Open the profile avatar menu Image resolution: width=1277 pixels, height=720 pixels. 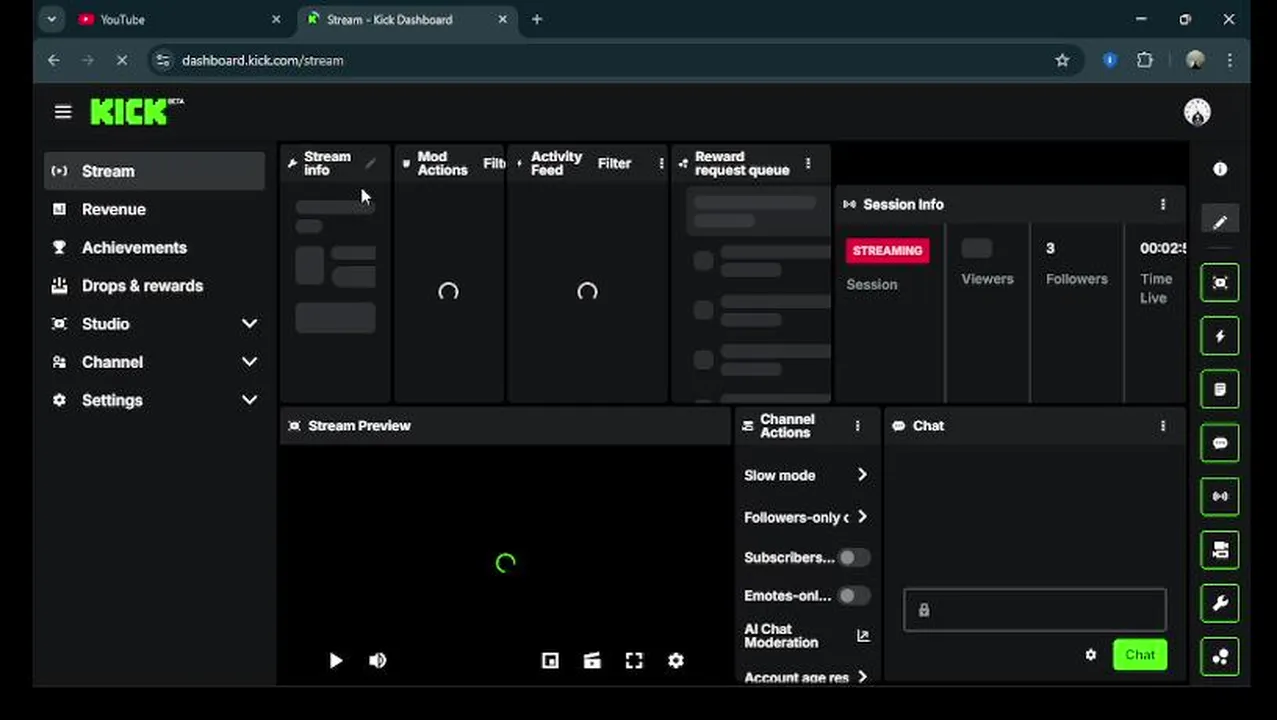1197,112
